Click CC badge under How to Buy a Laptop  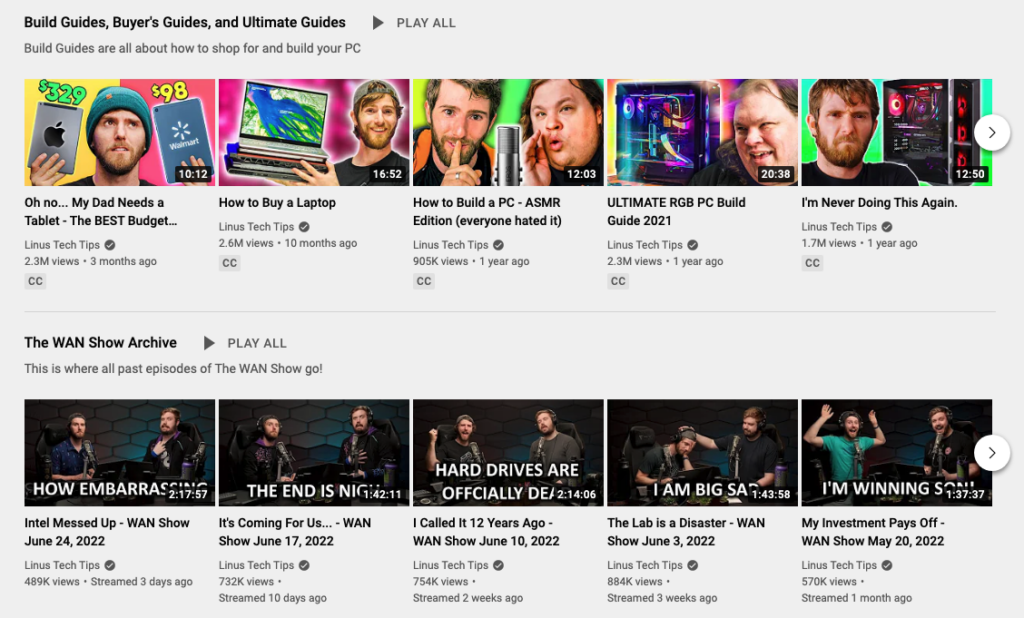tap(230, 263)
